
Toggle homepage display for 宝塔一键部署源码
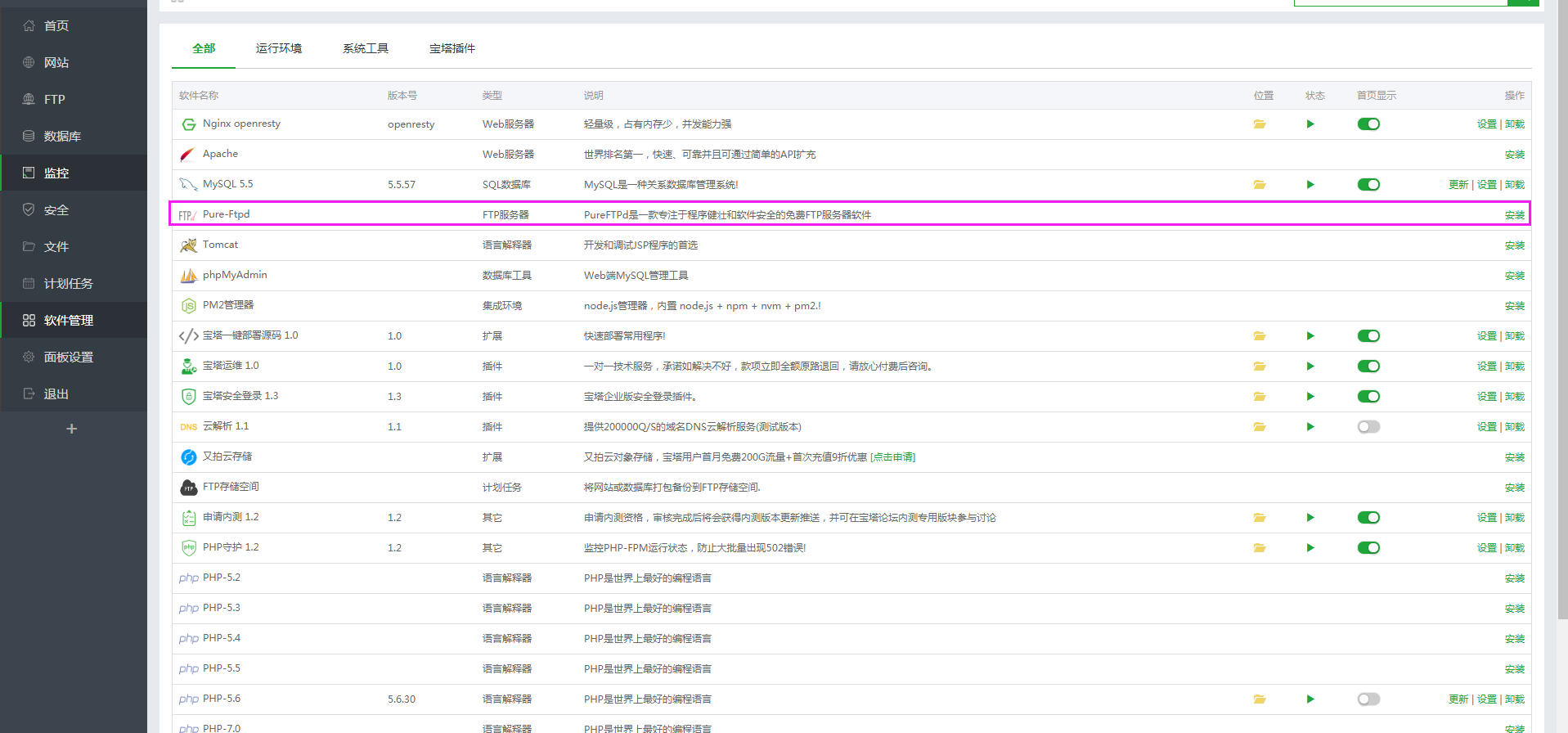point(1368,336)
